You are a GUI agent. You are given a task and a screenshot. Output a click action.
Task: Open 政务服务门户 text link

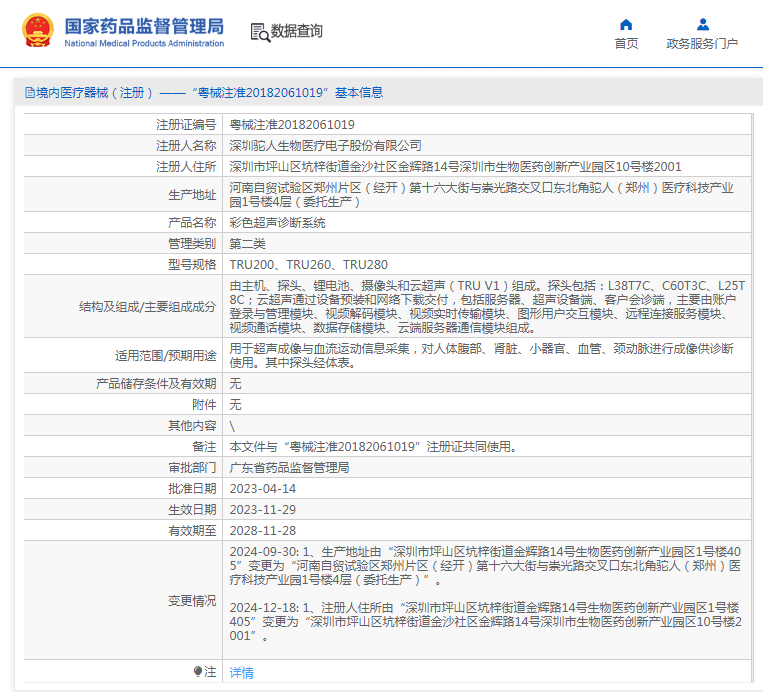[x=702, y=44]
